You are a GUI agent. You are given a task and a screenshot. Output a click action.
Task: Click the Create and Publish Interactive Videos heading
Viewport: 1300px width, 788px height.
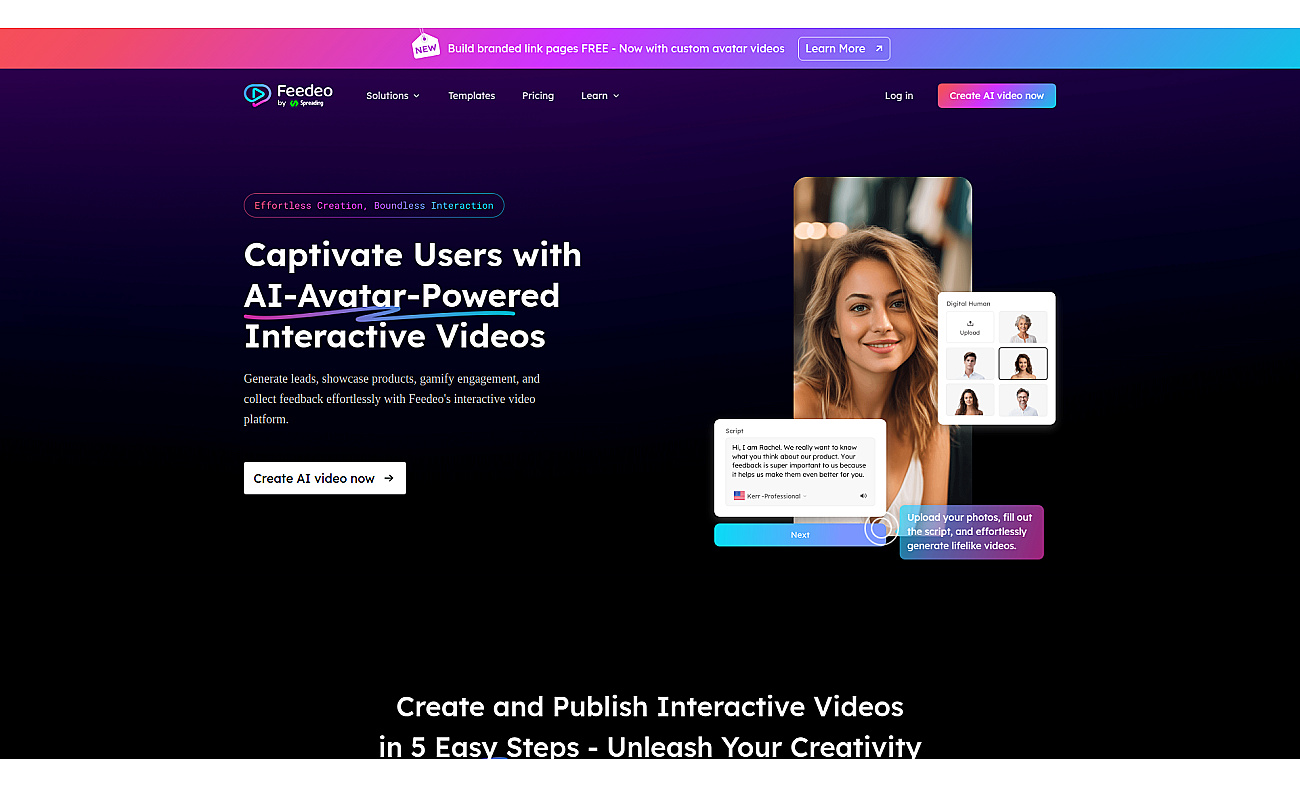(x=650, y=707)
